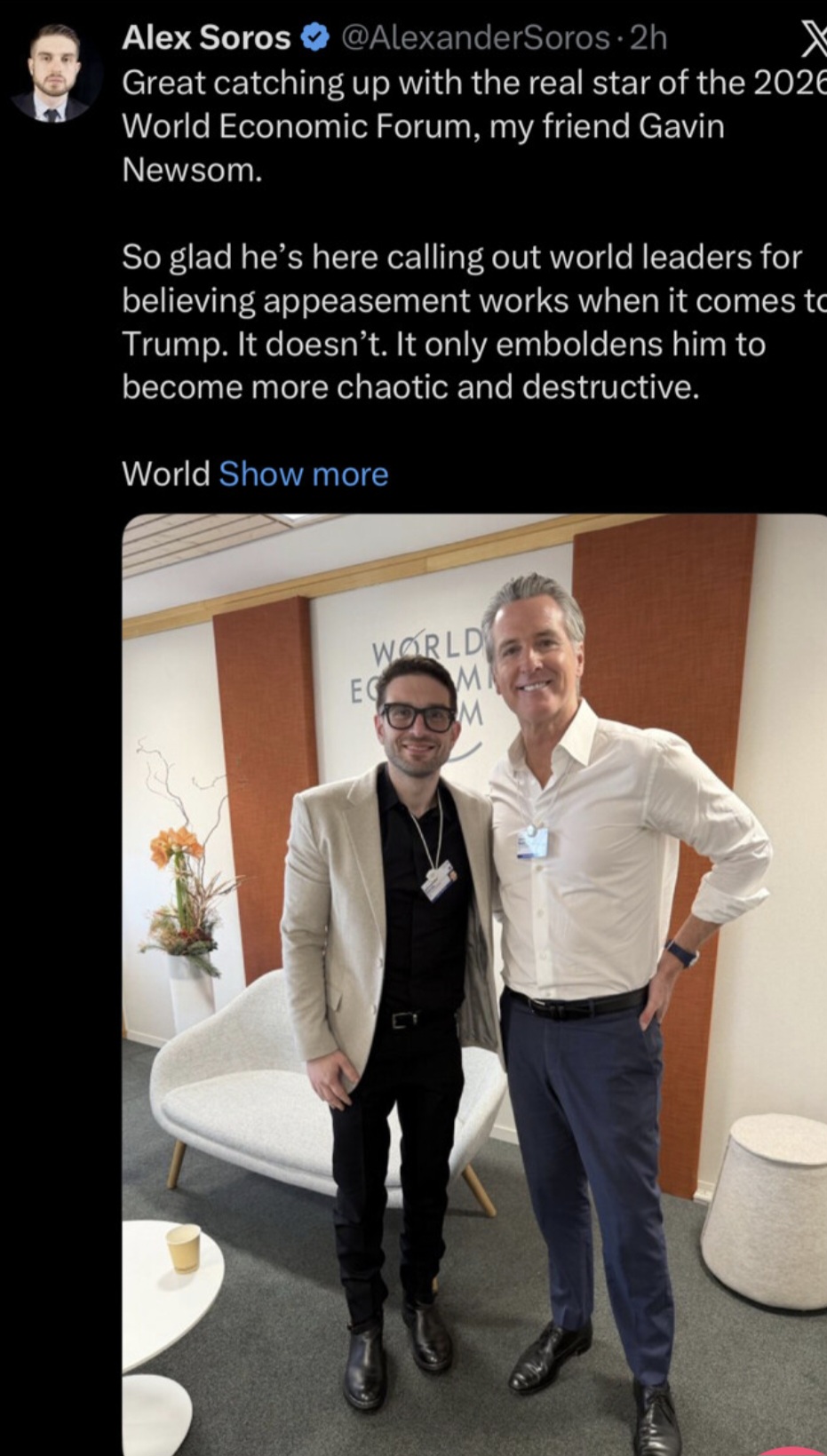827x1456 pixels.
Task: Click the truncated "World" text before Show more
Action: [x=166, y=474]
